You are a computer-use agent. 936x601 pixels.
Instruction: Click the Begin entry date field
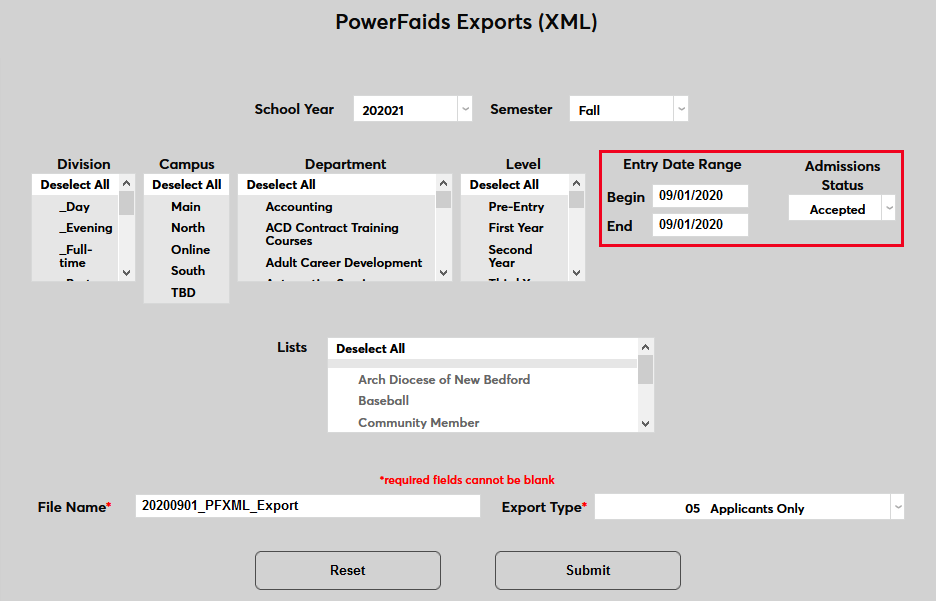pyautogui.click(x=700, y=195)
